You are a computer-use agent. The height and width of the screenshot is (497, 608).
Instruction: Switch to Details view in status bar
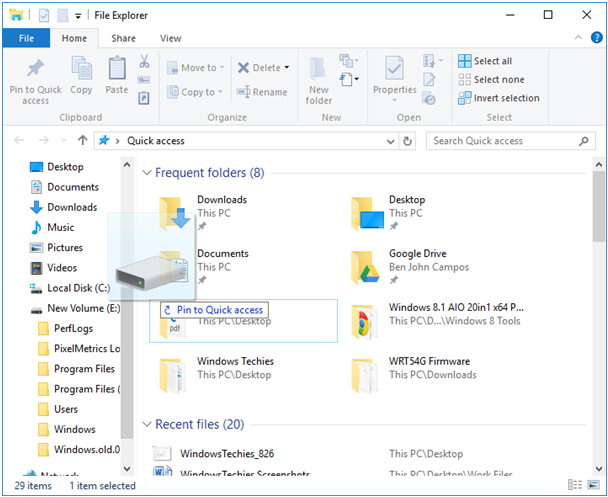pos(575,485)
